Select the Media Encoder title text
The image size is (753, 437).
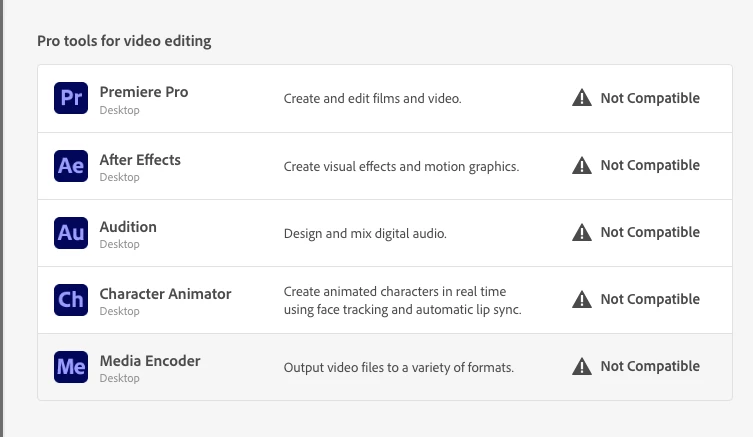click(150, 361)
